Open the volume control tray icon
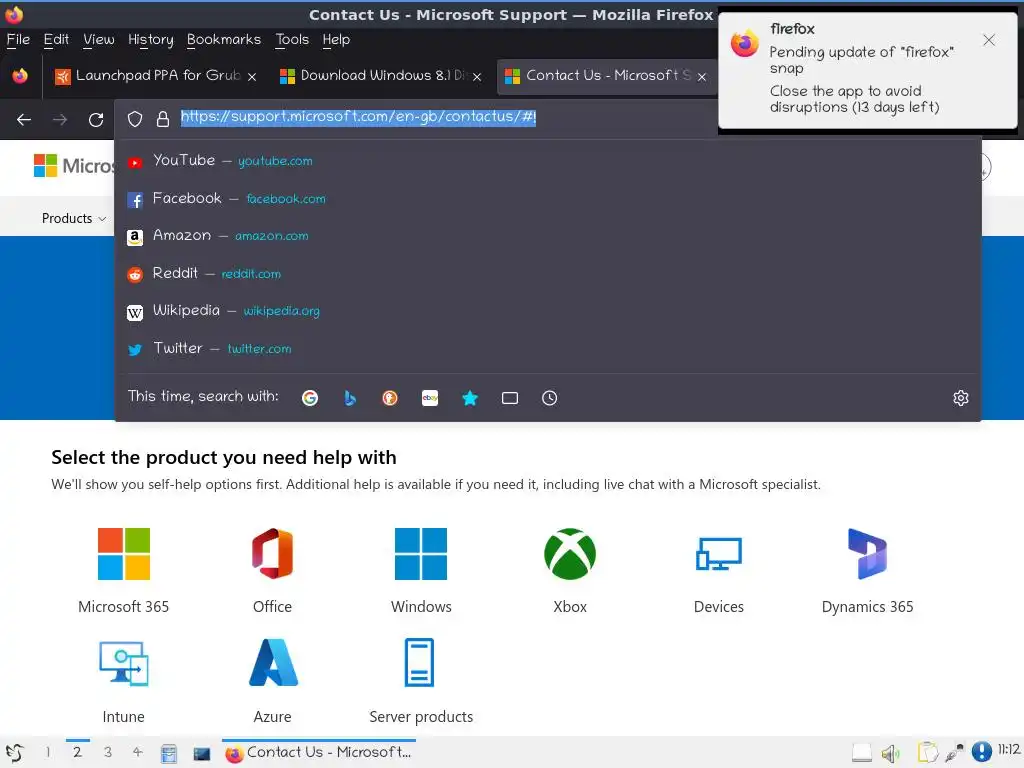Screen dimensions: 1024x768 point(890,753)
